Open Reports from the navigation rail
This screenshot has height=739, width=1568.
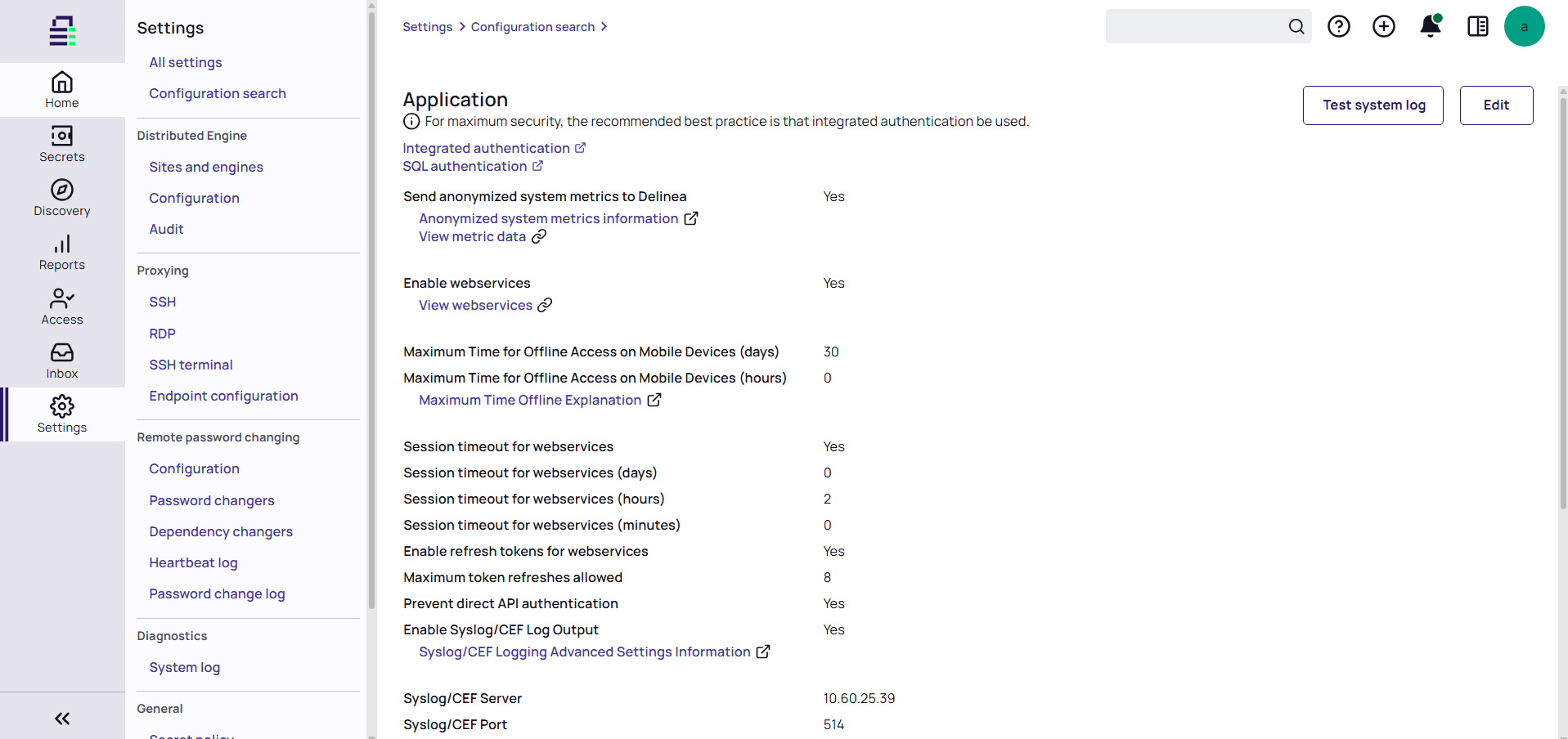point(62,253)
